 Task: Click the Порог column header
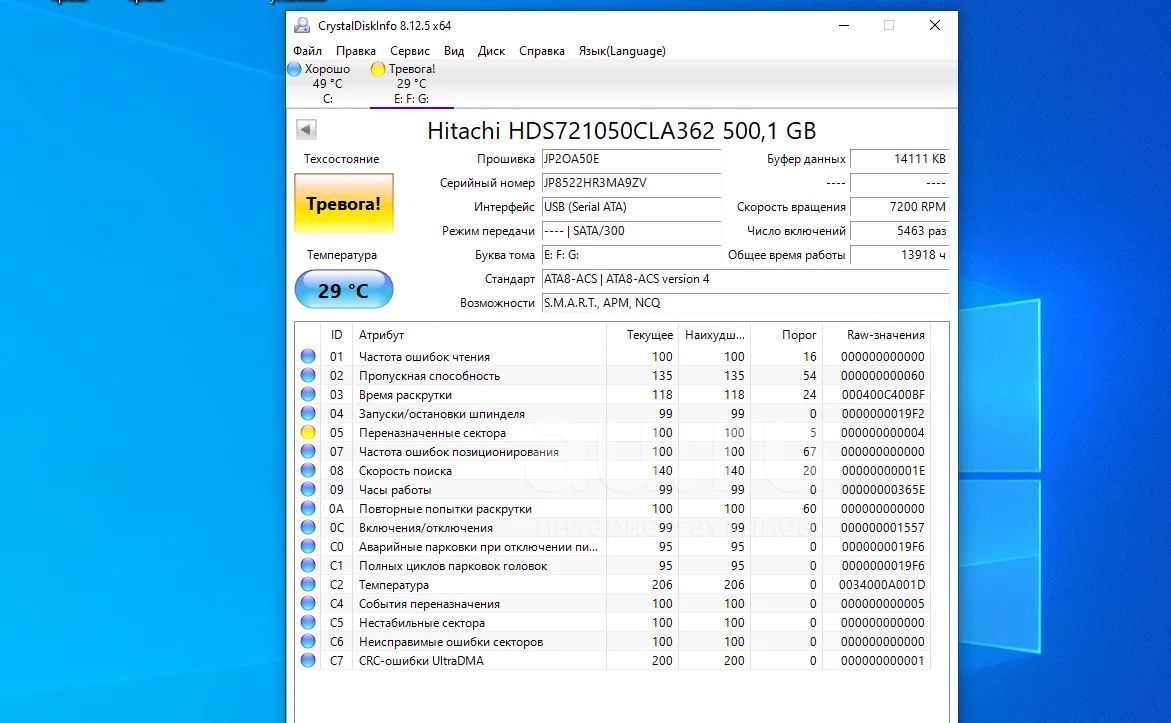click(786, 335)
